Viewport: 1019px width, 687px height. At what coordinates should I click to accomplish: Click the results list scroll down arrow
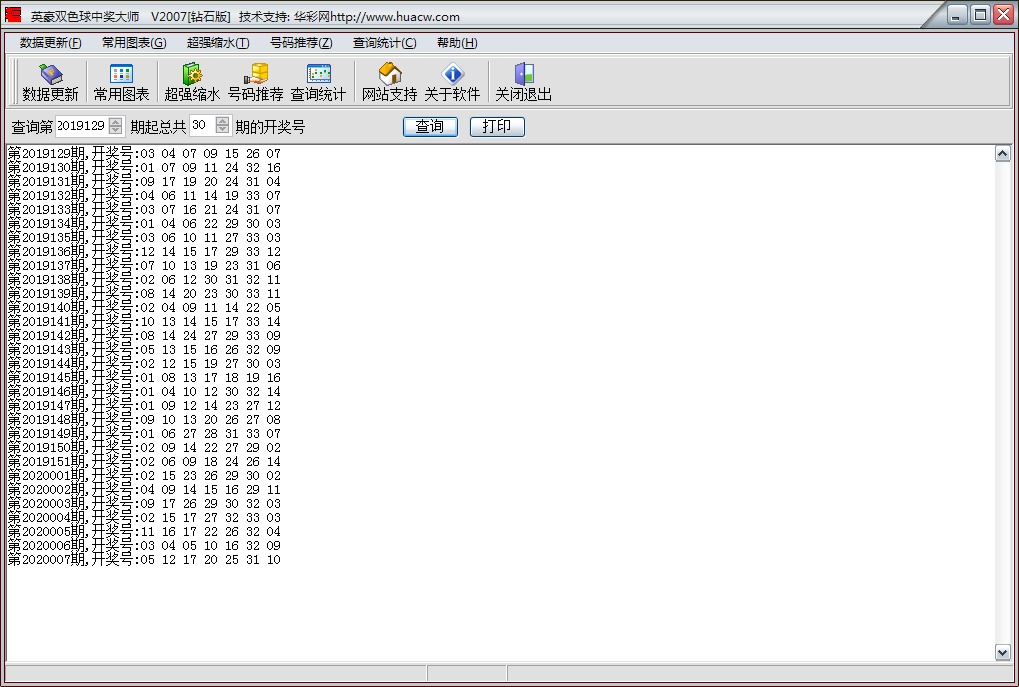(1003, 652)
